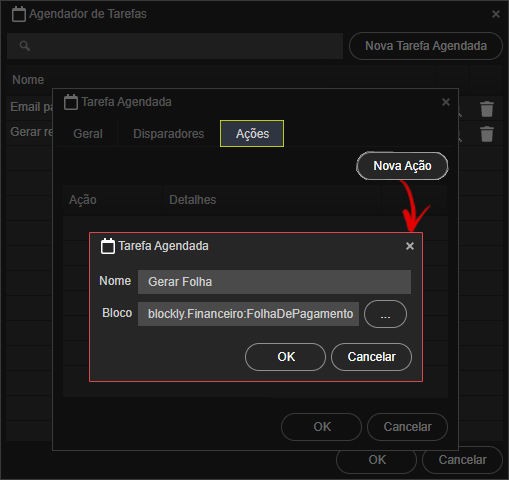This screenshot has width=509, height=480.
Task: Switch to the Geral tab
Action: [x=88, y=134]
